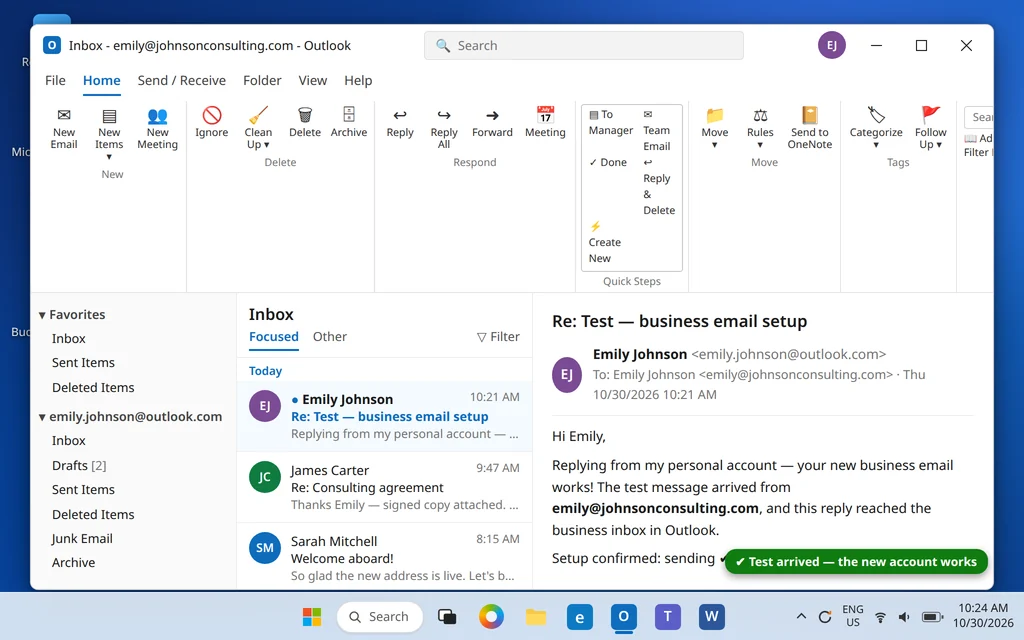This screenshot has height=640, width=1024.
Task: Run the To Manager quick step
Action: click(611, 122)
